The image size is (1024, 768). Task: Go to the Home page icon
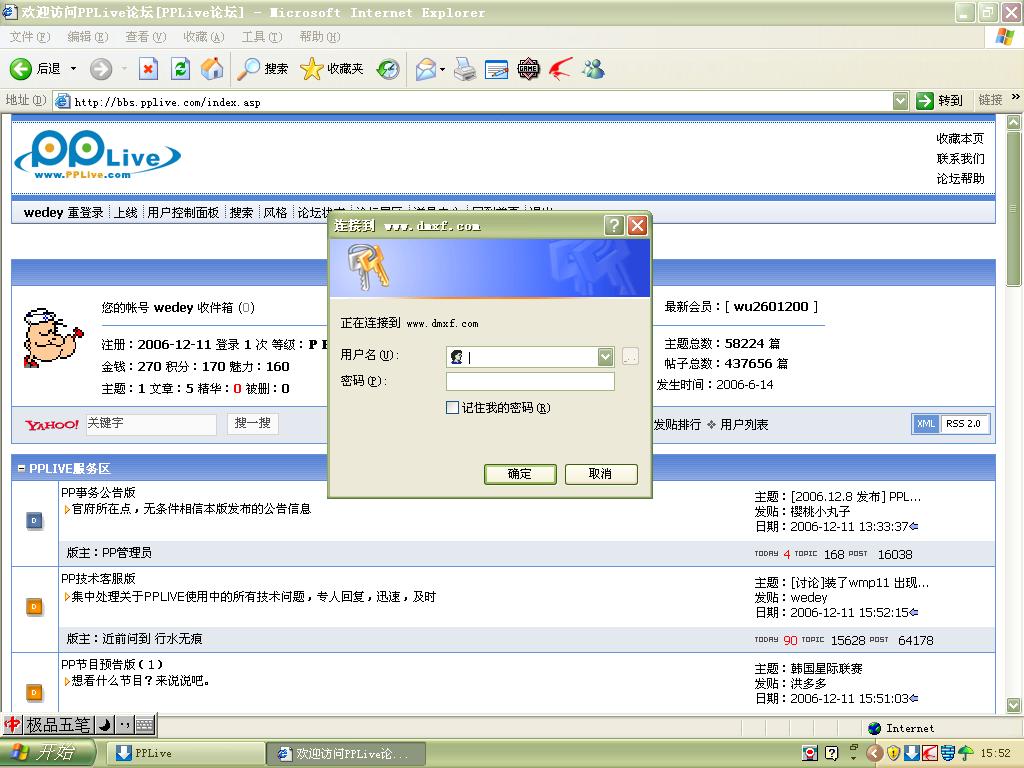coord(212,69)
